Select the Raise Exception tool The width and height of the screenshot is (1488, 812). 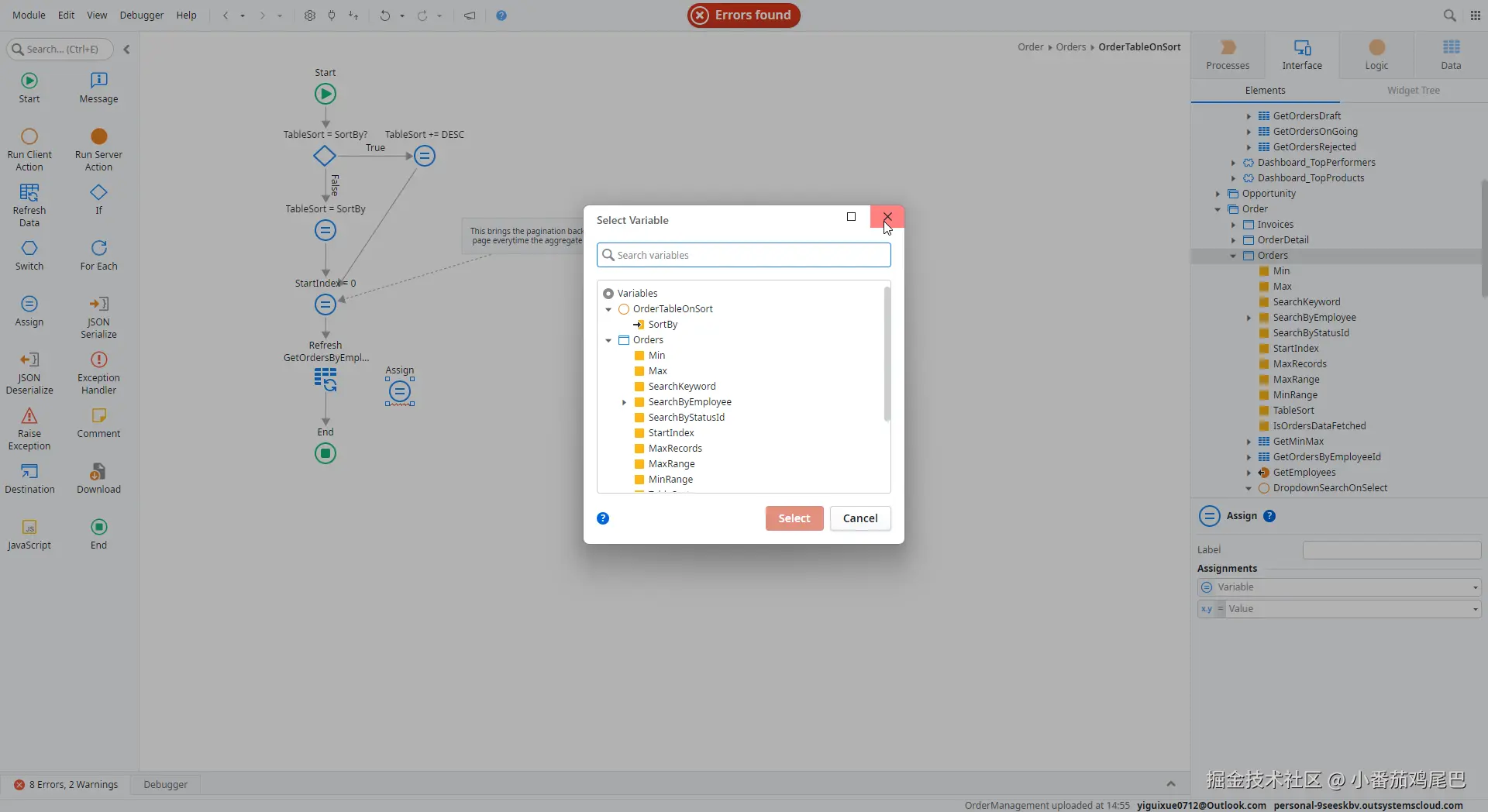pos(29,428)
